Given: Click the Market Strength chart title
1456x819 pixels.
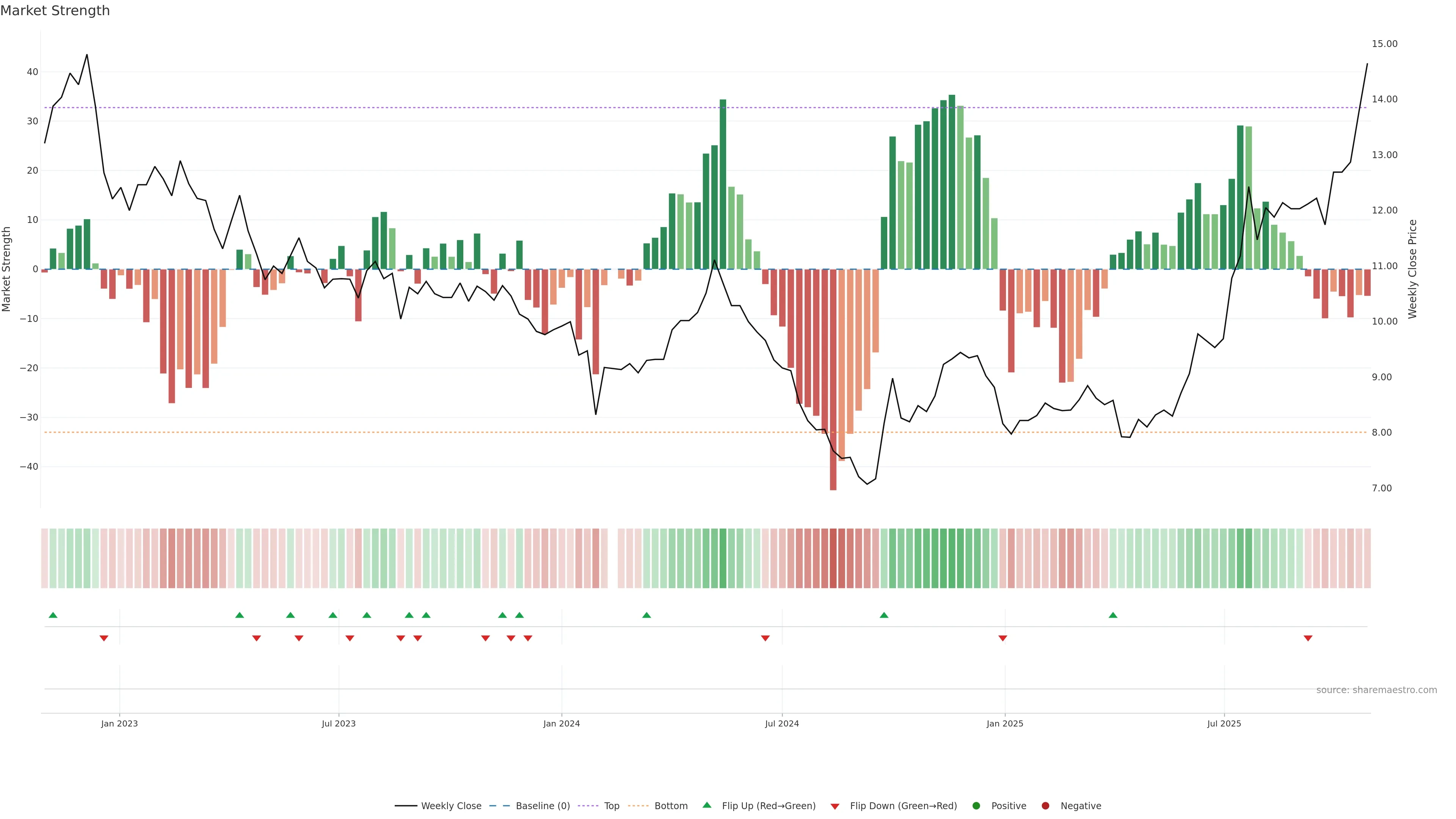Looking at the screenshot, I should pos(55,11).
